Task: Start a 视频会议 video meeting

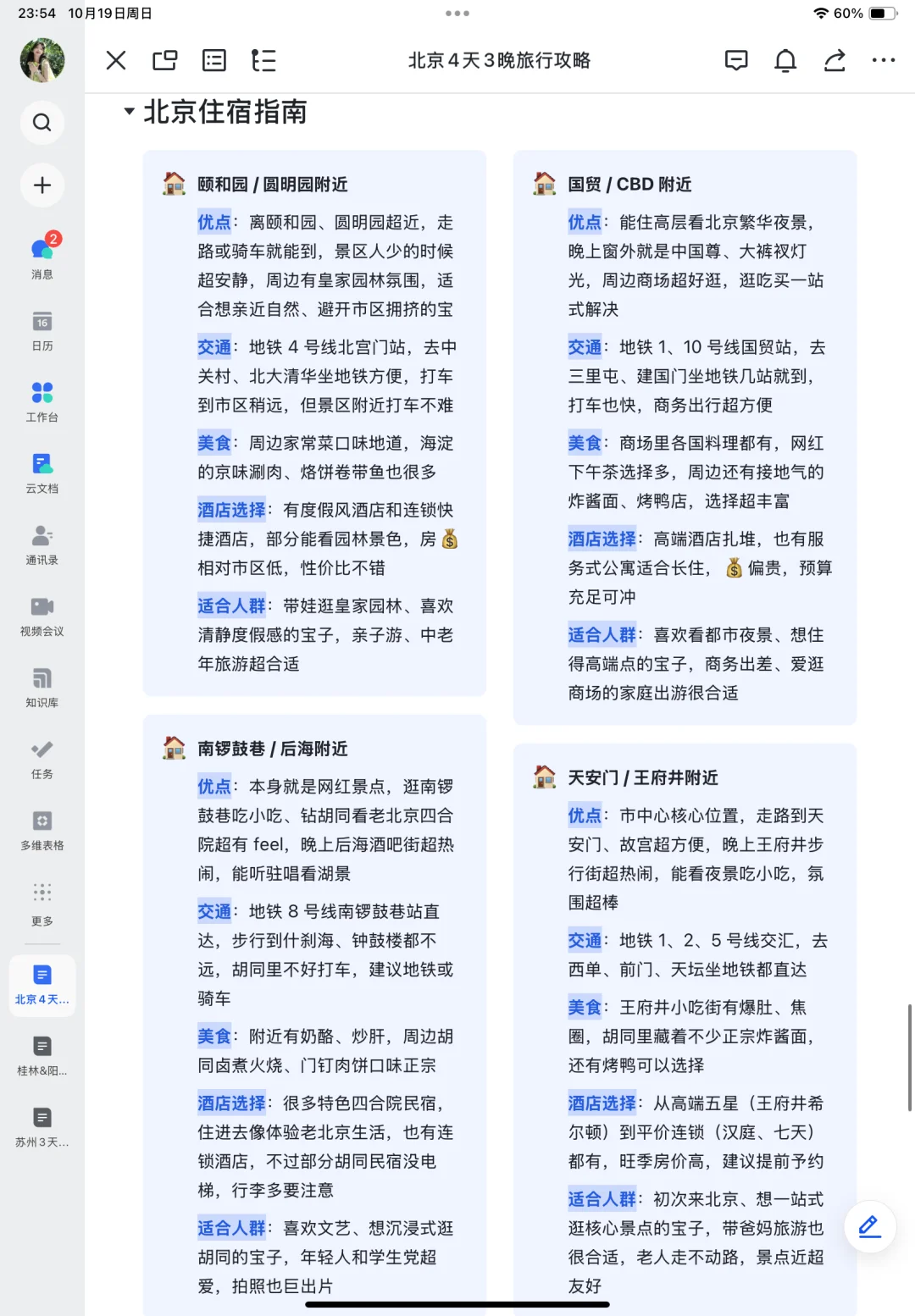Action: 42,614
